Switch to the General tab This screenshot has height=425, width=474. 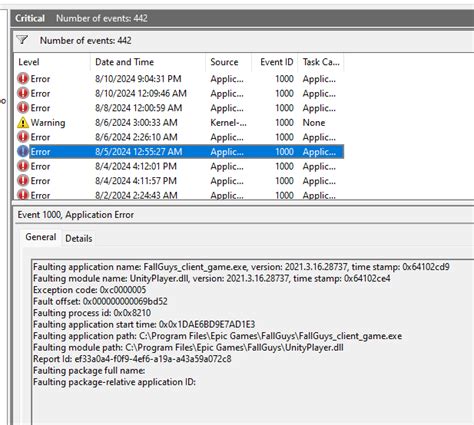(x=41, y=237)
